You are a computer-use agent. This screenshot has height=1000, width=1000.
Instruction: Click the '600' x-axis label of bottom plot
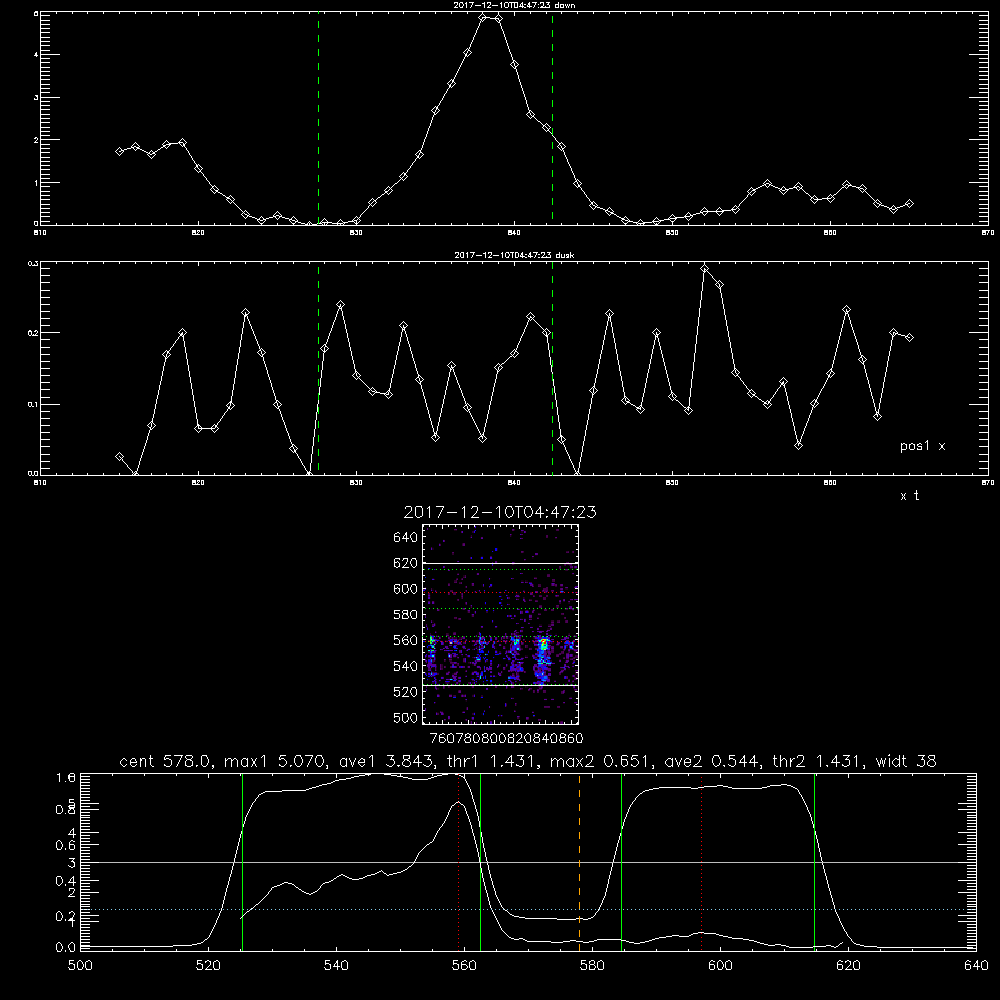point(720,966)
